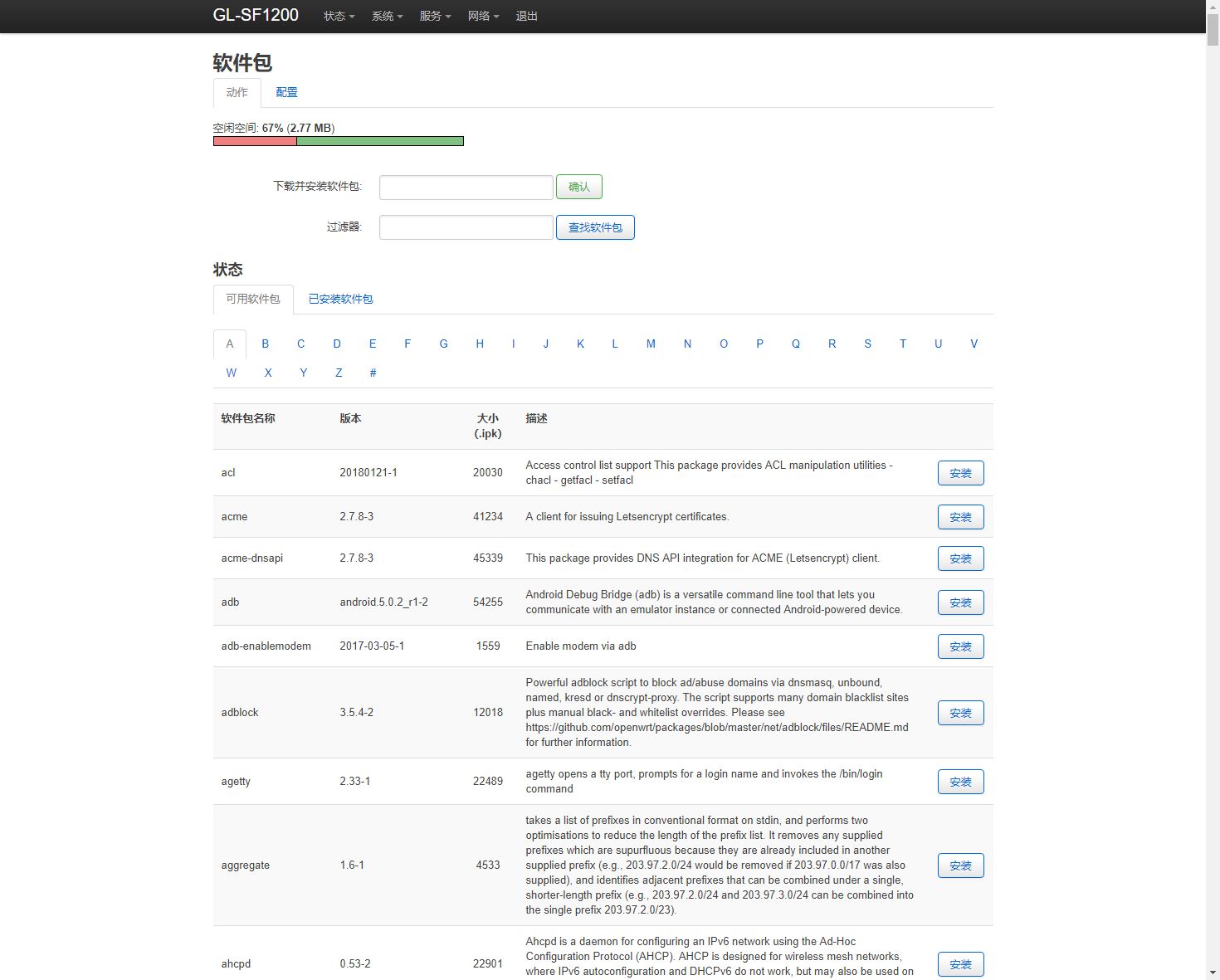
Task: Focus the 过滤器 input field
Action: (466, 227)
